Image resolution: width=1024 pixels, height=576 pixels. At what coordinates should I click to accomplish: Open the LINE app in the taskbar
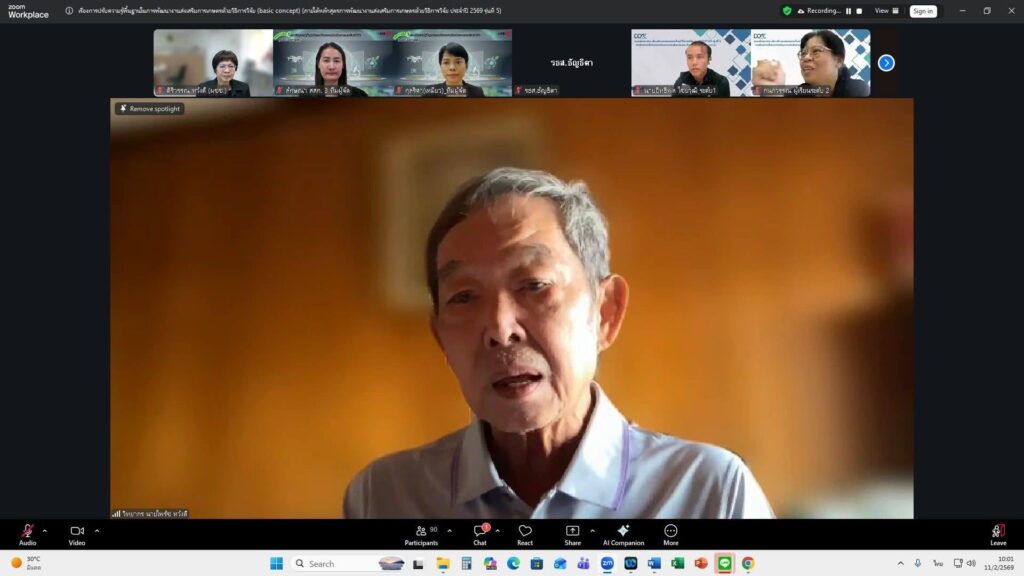click(724, 563)
